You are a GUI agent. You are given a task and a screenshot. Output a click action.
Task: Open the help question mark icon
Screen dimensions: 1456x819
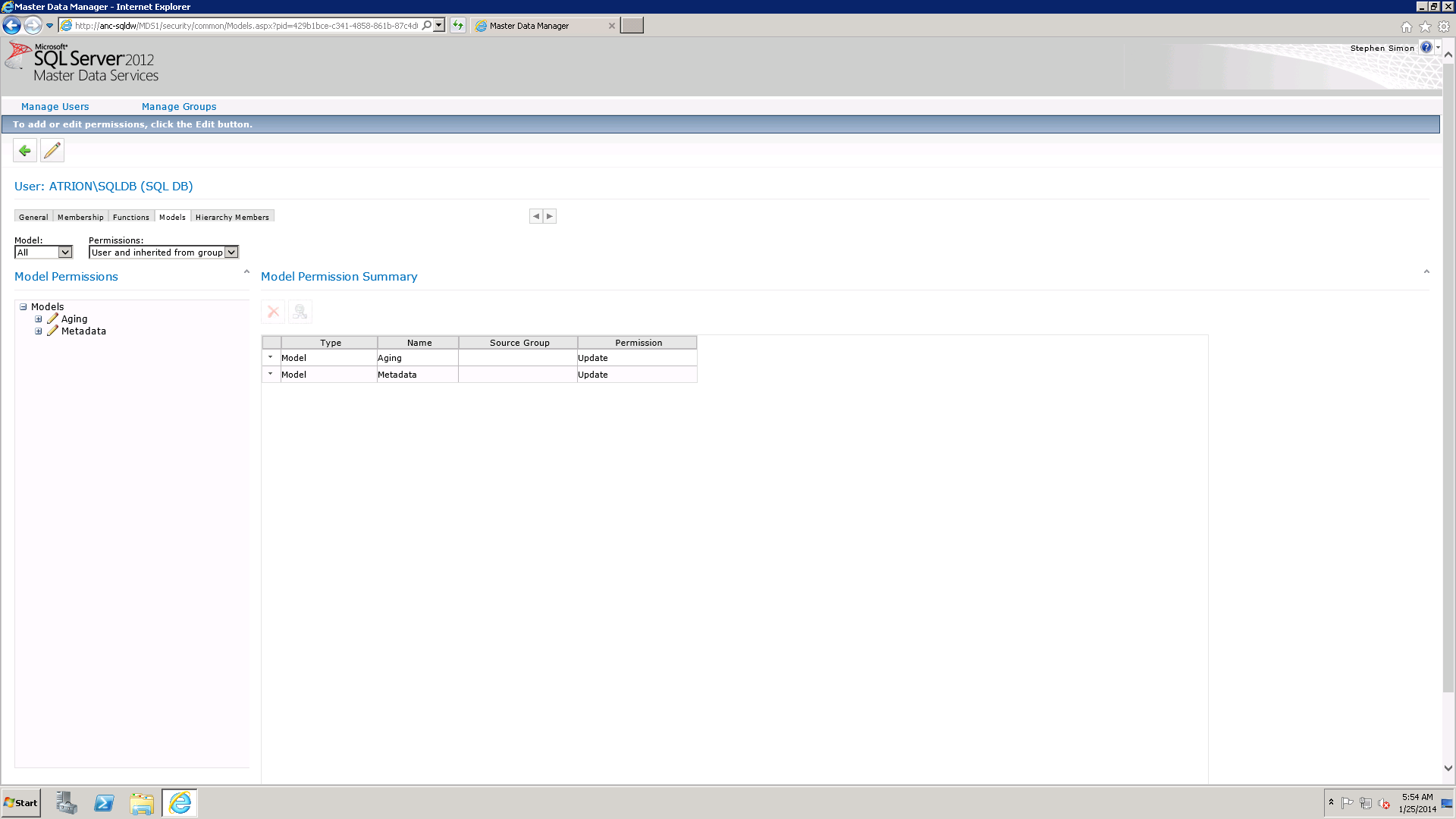click(x=1426, y=48)
